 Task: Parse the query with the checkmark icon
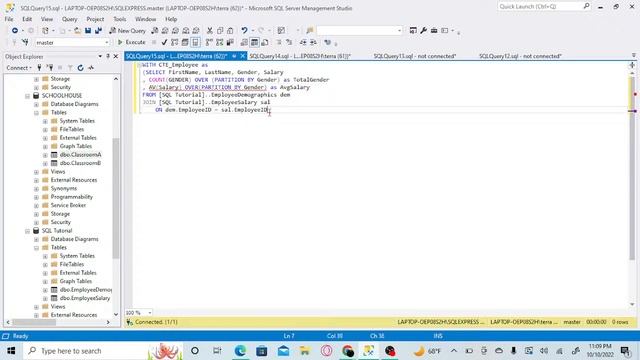tap(164, 42)
